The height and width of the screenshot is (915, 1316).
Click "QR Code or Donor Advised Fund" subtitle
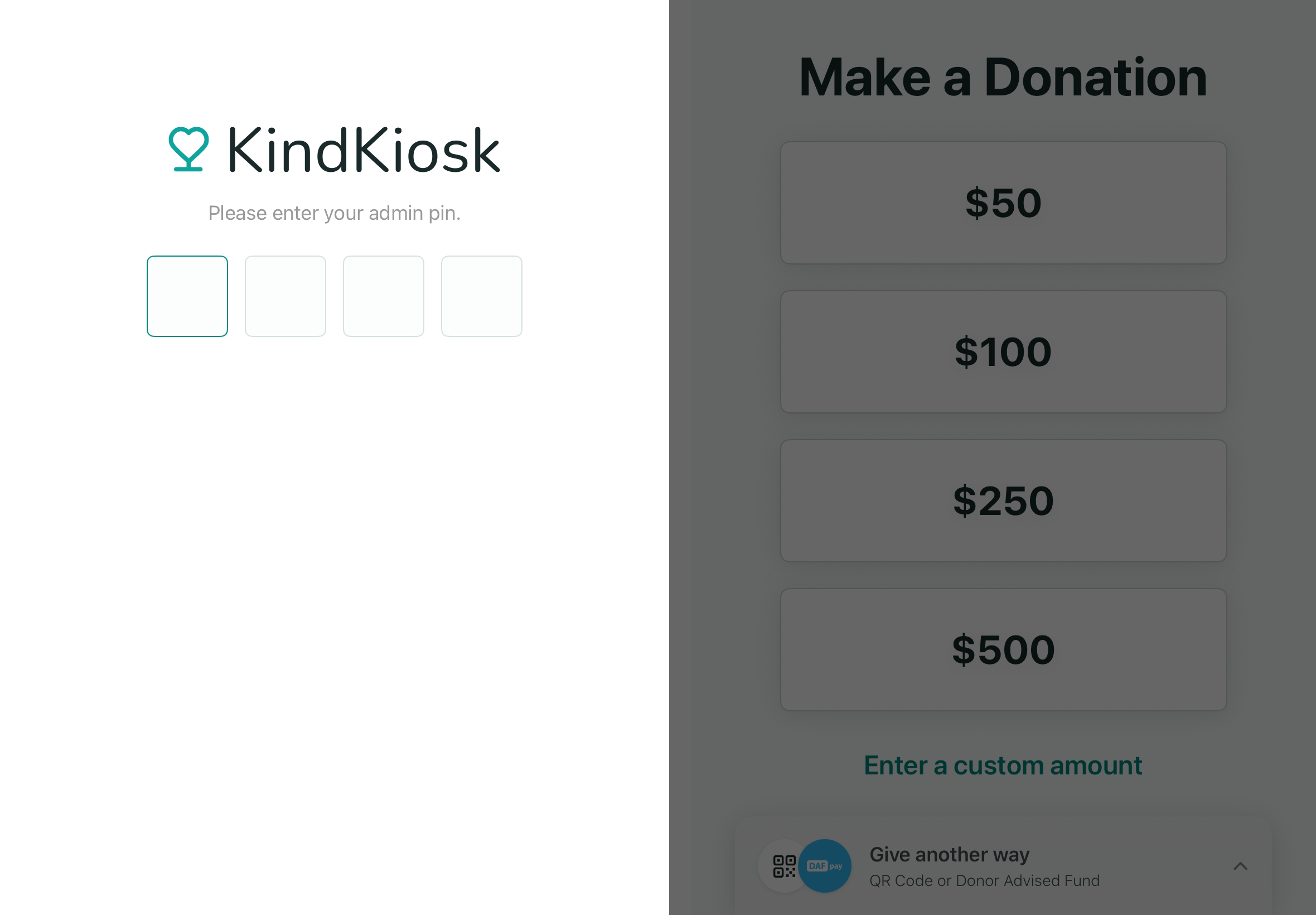(984, 880)
